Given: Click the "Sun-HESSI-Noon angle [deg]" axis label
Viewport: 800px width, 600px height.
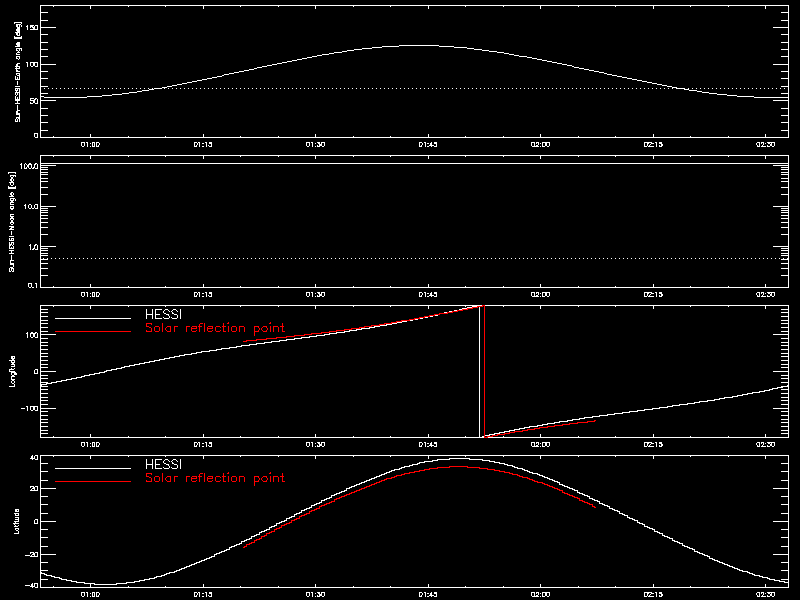Looking at the screenshot, I should (12, 221).
